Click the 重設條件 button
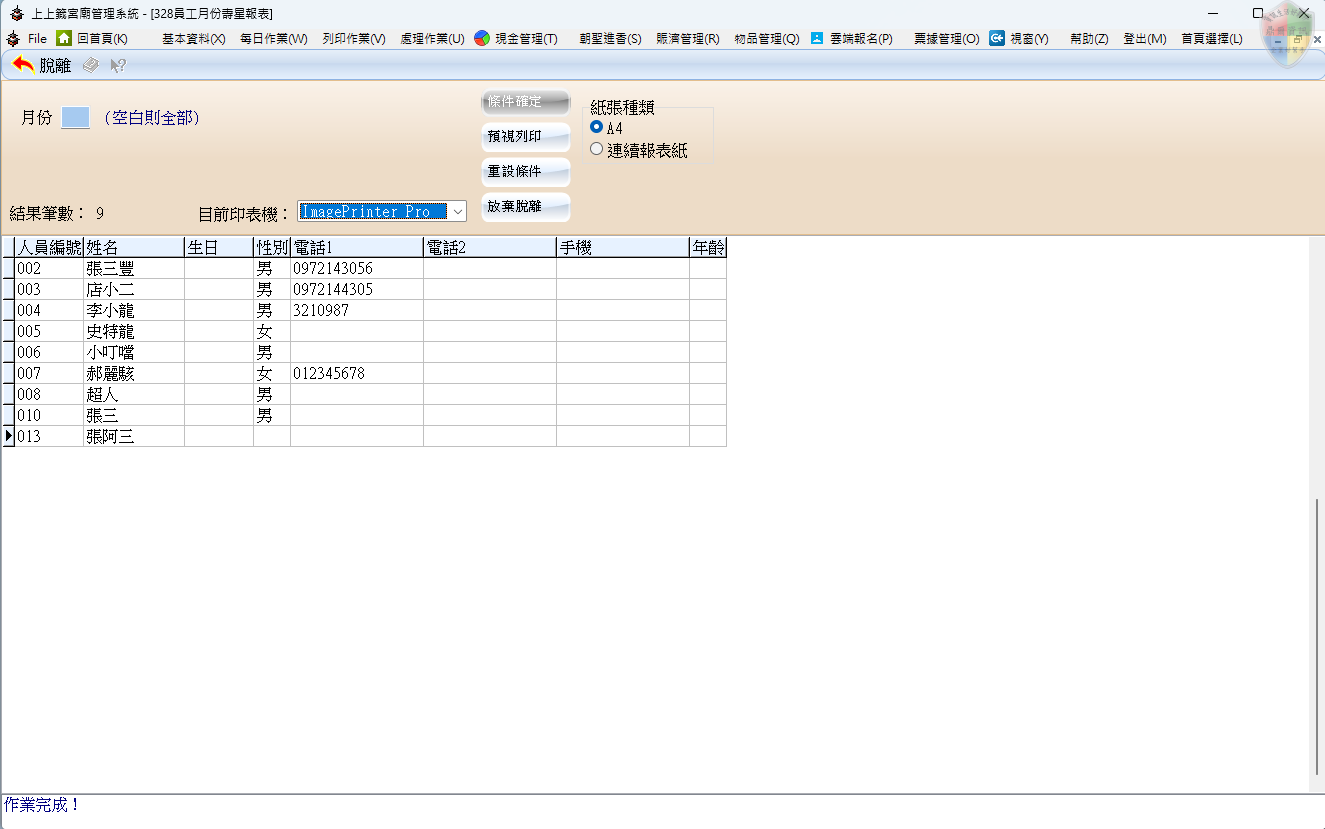The width and height of the screenshot is (1325, 829). point(525,172)
